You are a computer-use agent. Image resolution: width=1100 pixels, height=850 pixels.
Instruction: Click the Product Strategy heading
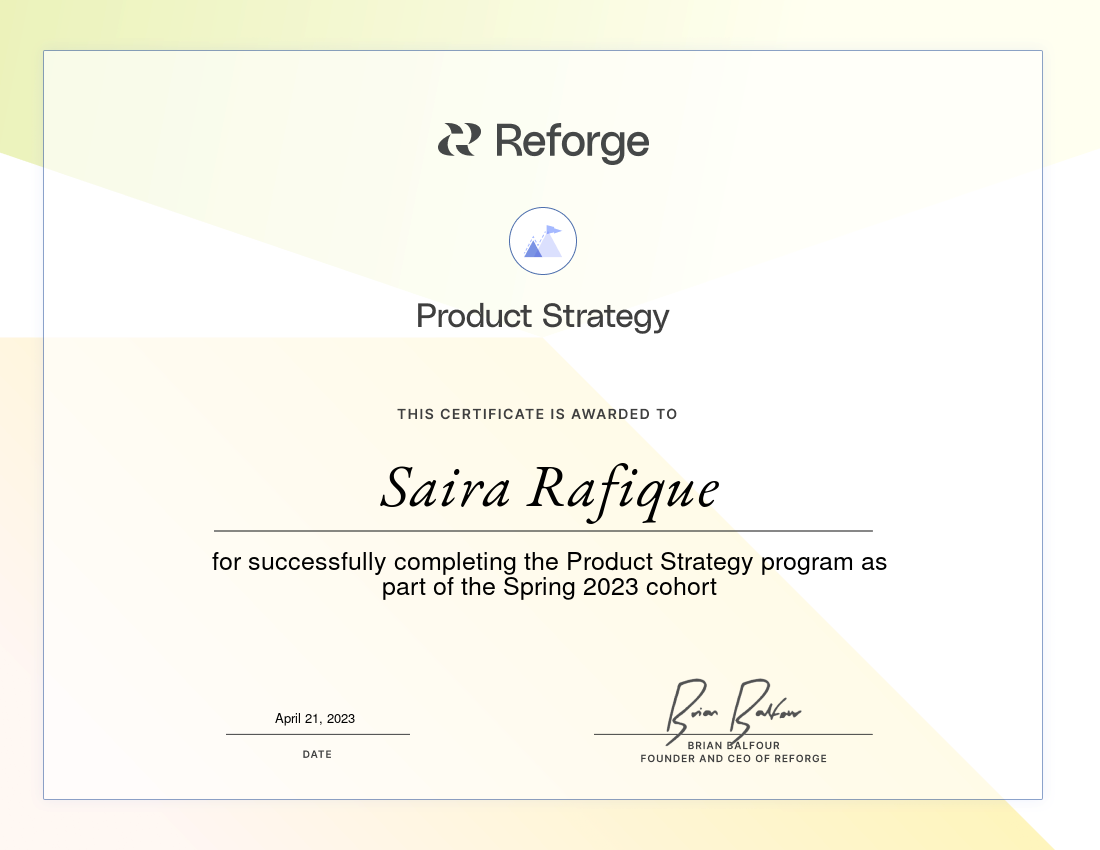pos(542,316)
